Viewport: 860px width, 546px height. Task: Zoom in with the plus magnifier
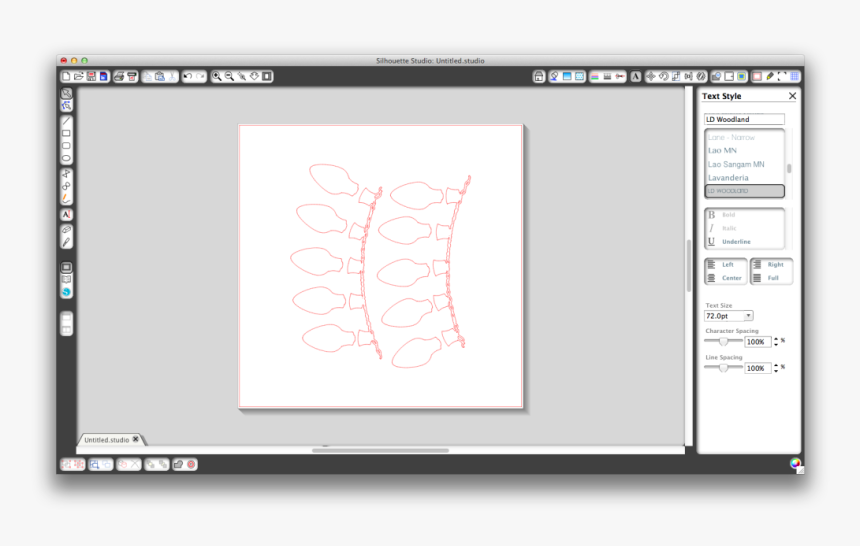[217, 76]
